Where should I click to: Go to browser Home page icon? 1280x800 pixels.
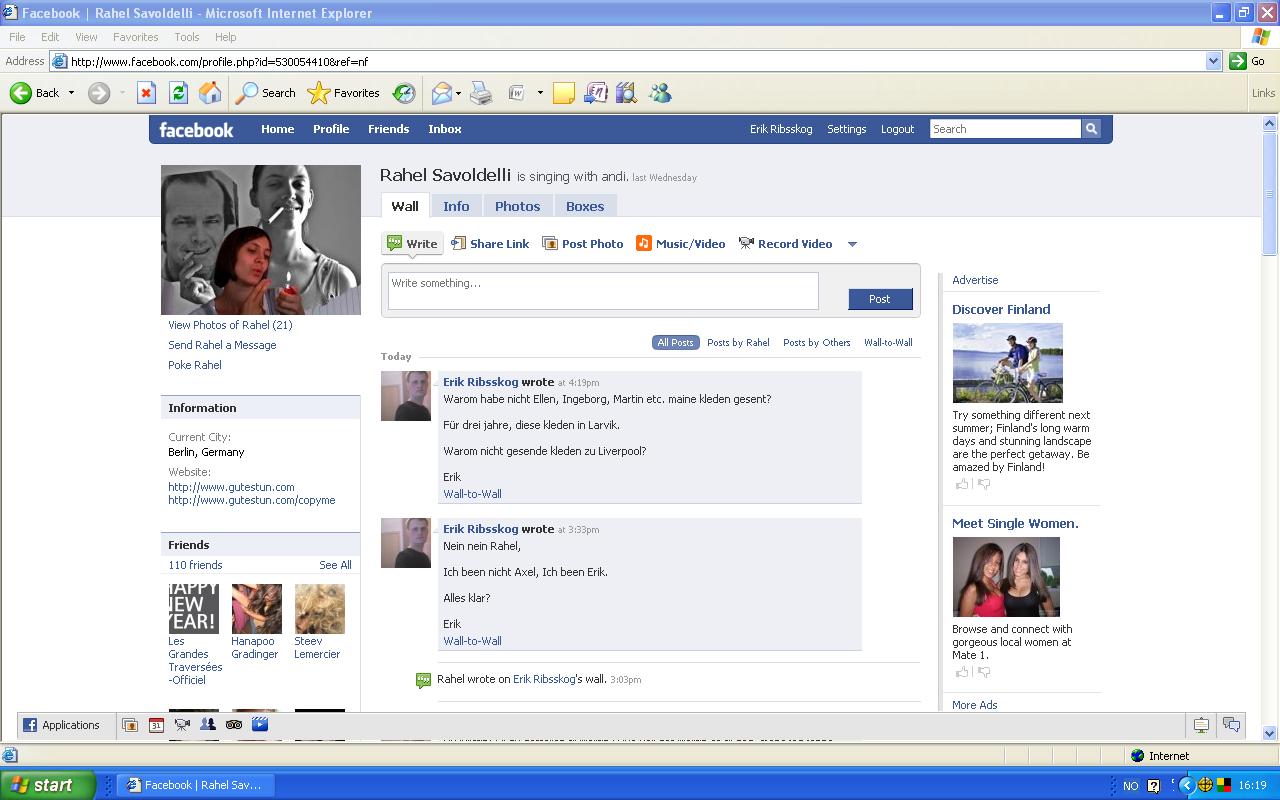point(210,93)
